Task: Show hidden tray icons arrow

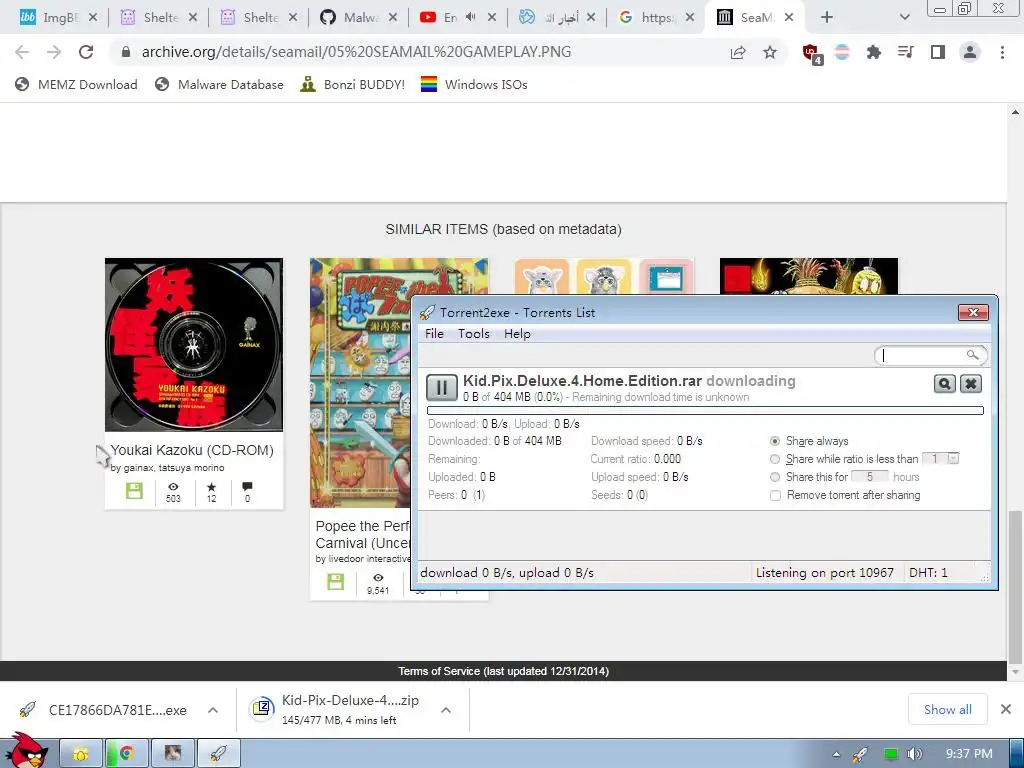Action: tap(837, 754)
